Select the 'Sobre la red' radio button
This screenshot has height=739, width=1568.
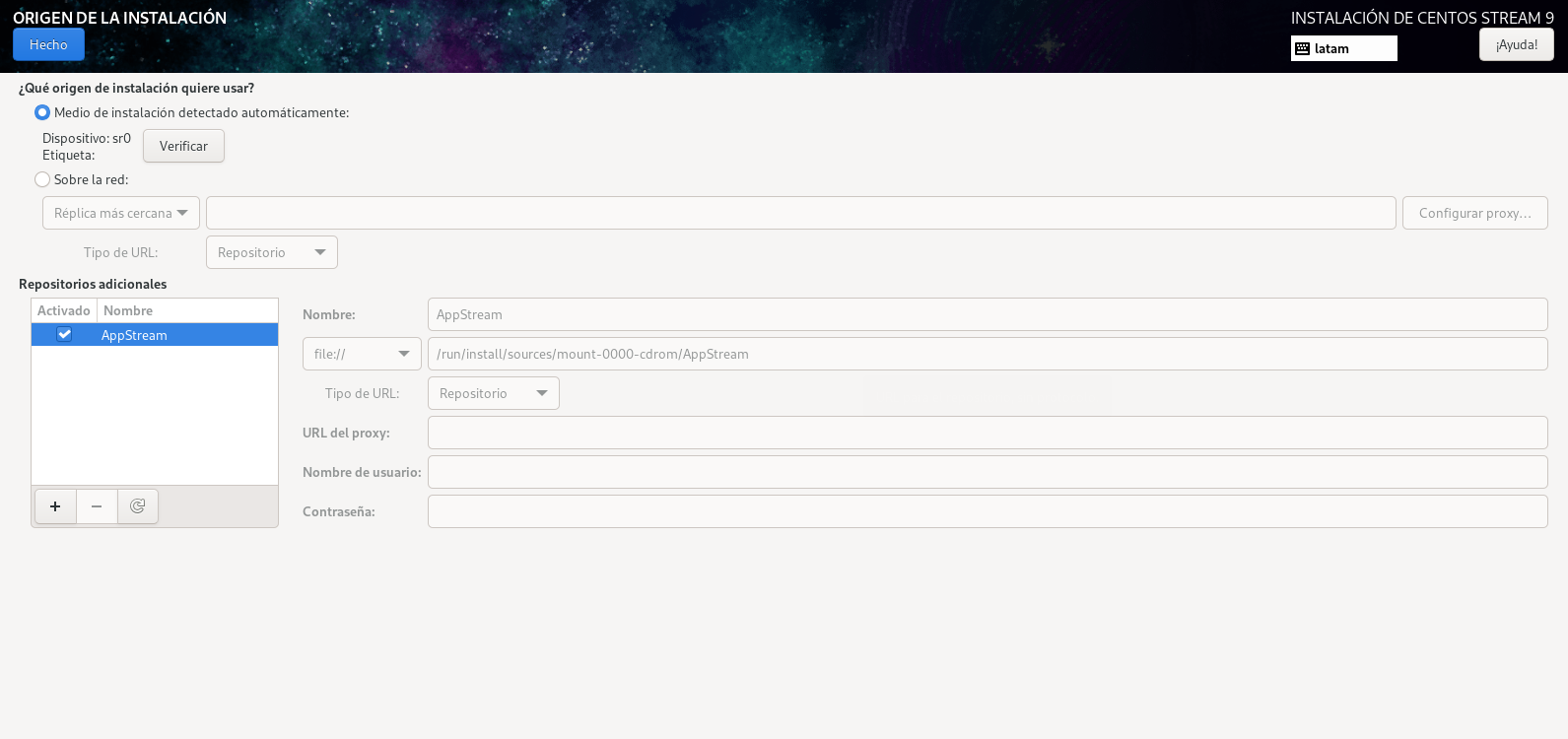tap(42, 180)
